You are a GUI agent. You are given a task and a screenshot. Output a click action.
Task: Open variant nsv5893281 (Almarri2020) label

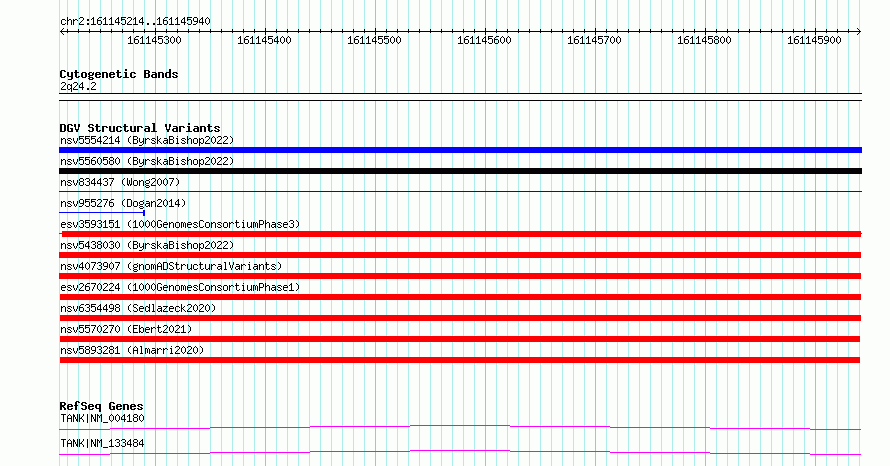tap(132, 350)
